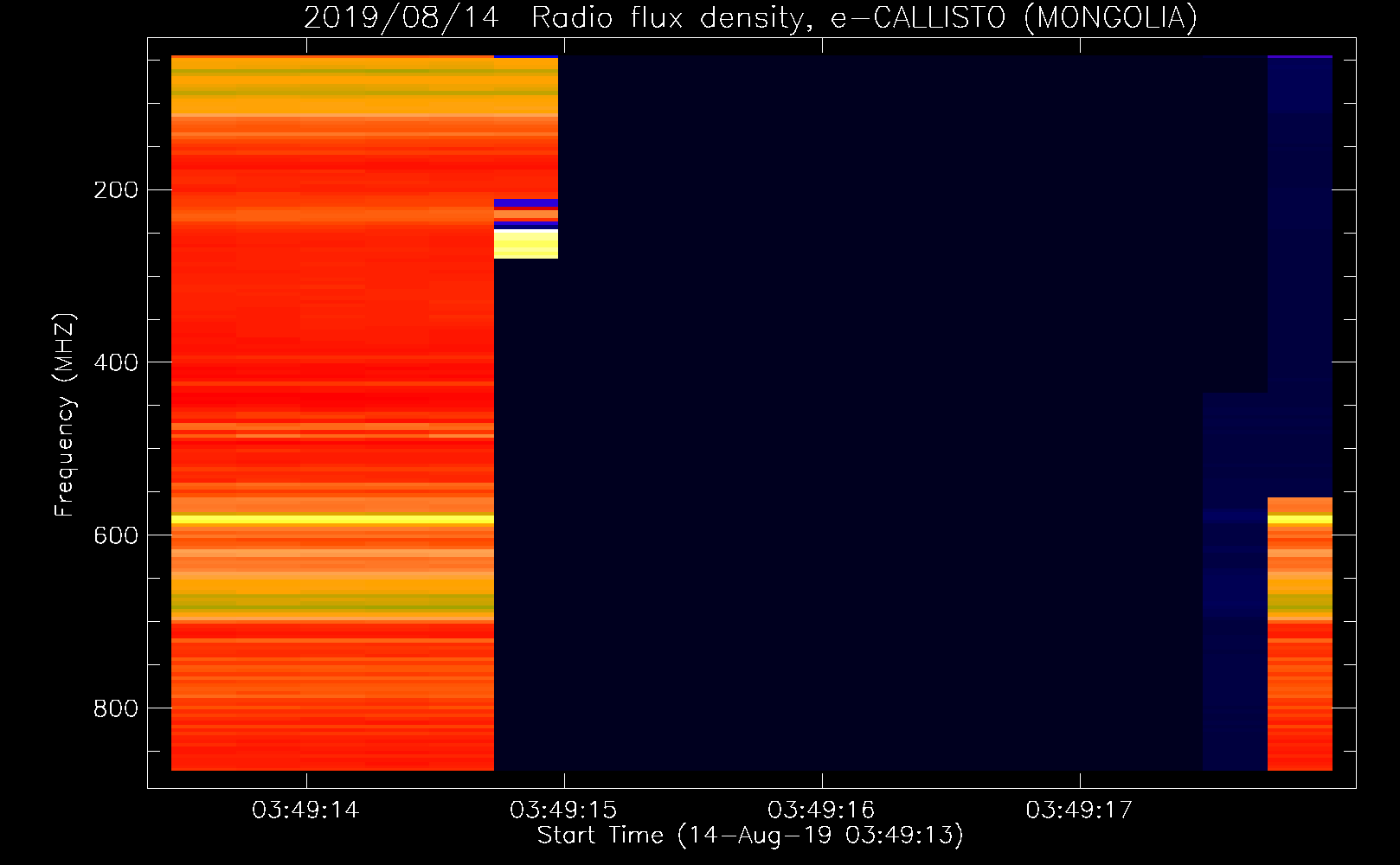The width and height of the screenshot is (1400, 865).
Task: Click the 'Start Time (14-Aug-19 03:49:13)' label
Action: pos(750,836)
